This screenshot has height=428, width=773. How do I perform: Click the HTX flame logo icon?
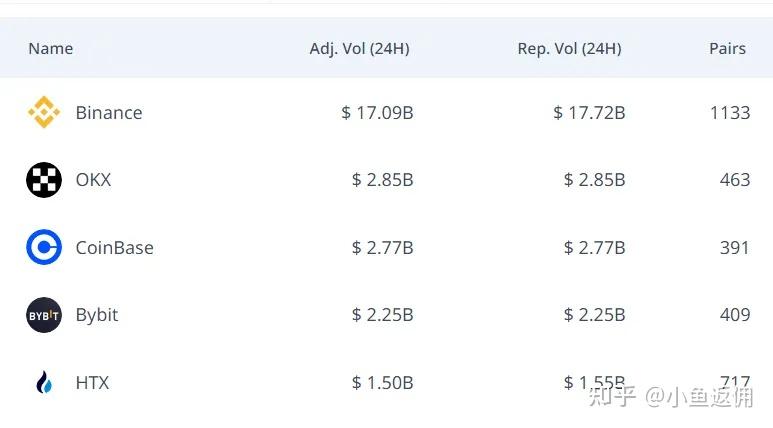pos(44,382)
